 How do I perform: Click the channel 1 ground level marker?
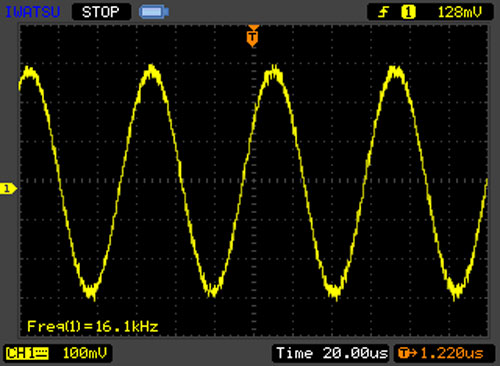tap(7, 189)
